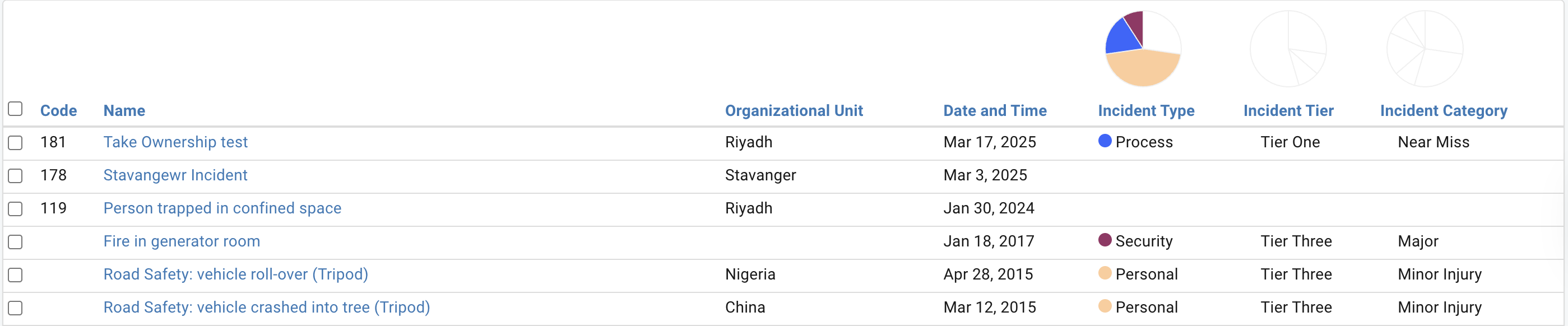This screenshot has width=1568, height=326.
Task: Click the blue Process color dot
Action: click(1105, 141)
